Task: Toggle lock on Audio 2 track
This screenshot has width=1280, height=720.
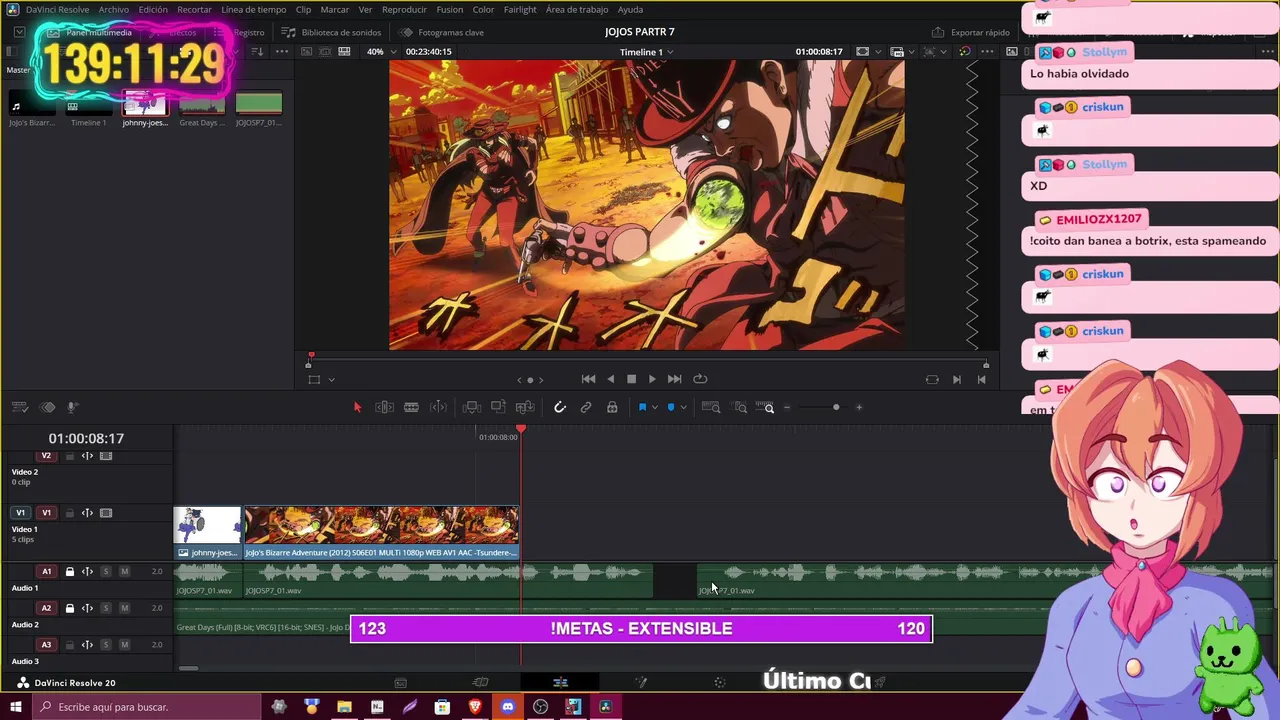Action: point(70,608)
